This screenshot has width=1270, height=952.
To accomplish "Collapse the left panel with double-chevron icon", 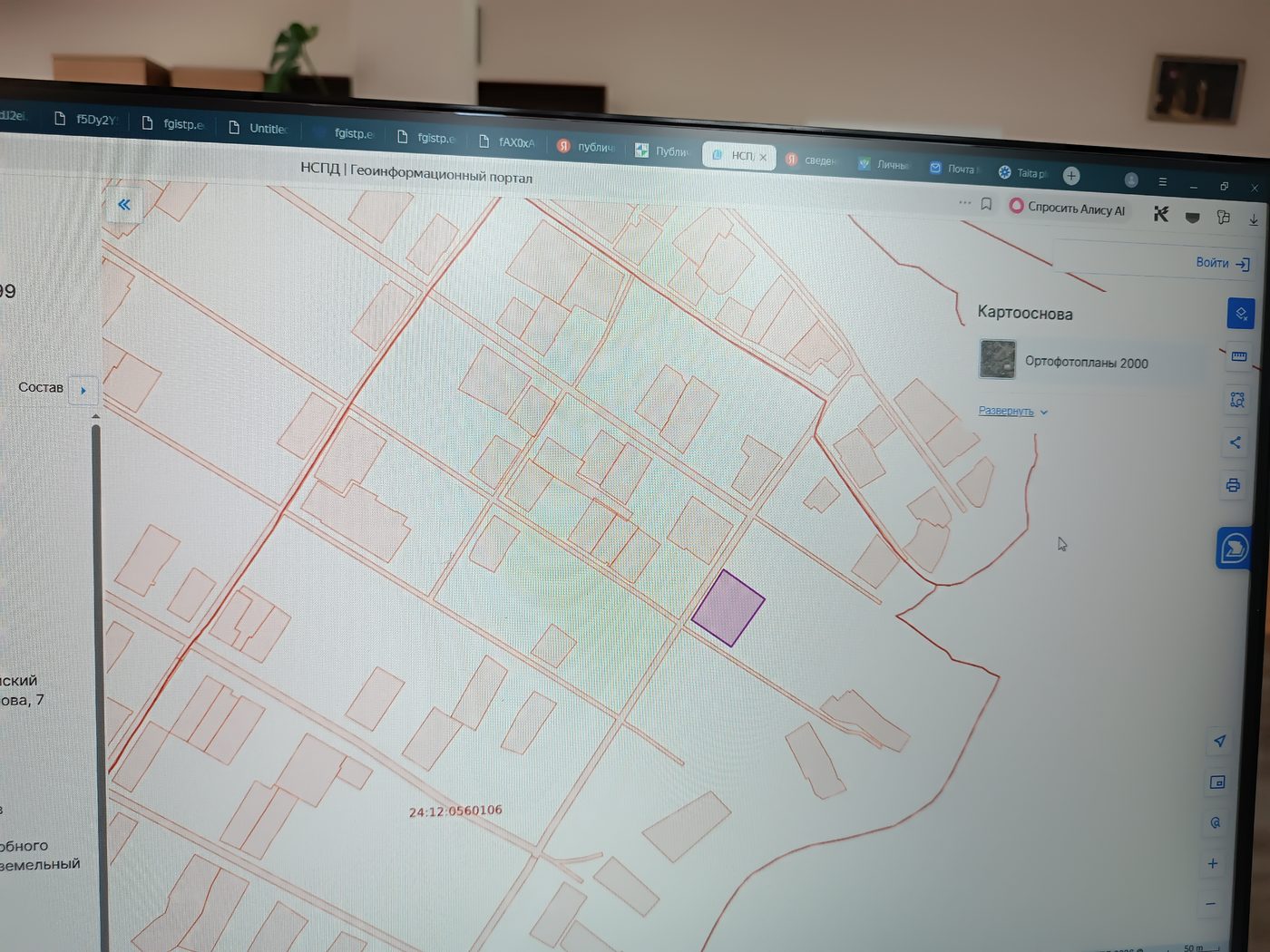I will tap(124, 205).
